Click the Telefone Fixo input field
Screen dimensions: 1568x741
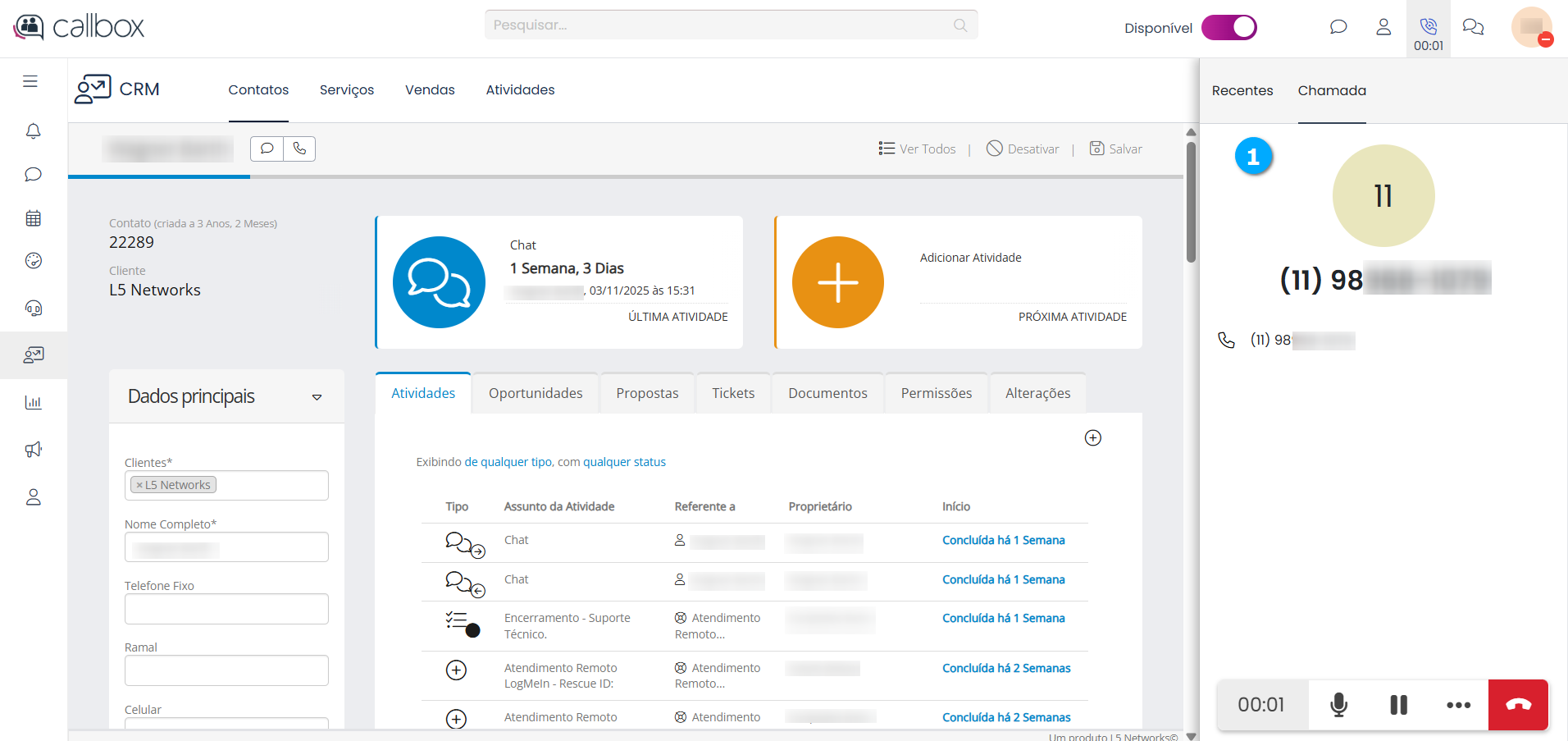(226, 609)
